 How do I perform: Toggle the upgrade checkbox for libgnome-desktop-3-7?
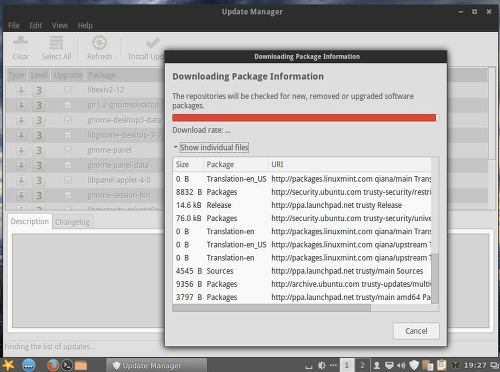pyautogui.click(x=68, y=135)
